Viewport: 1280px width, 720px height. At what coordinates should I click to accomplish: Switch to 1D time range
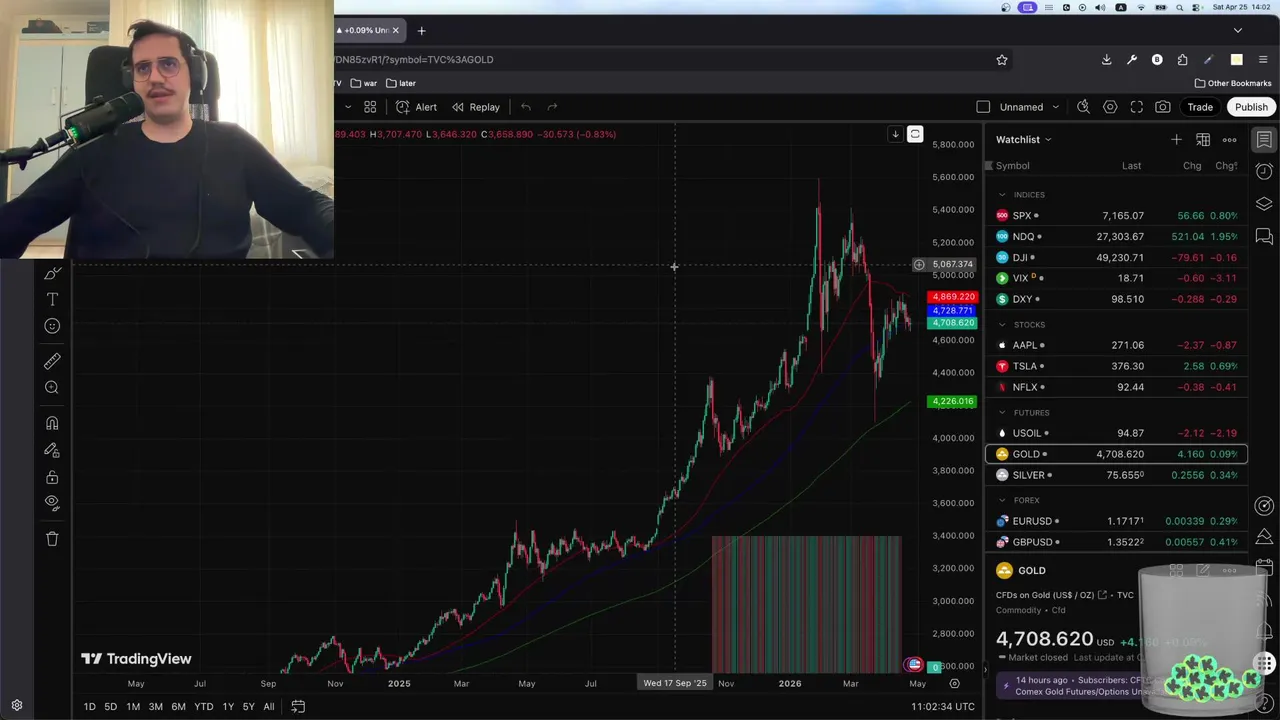point(89,707)
